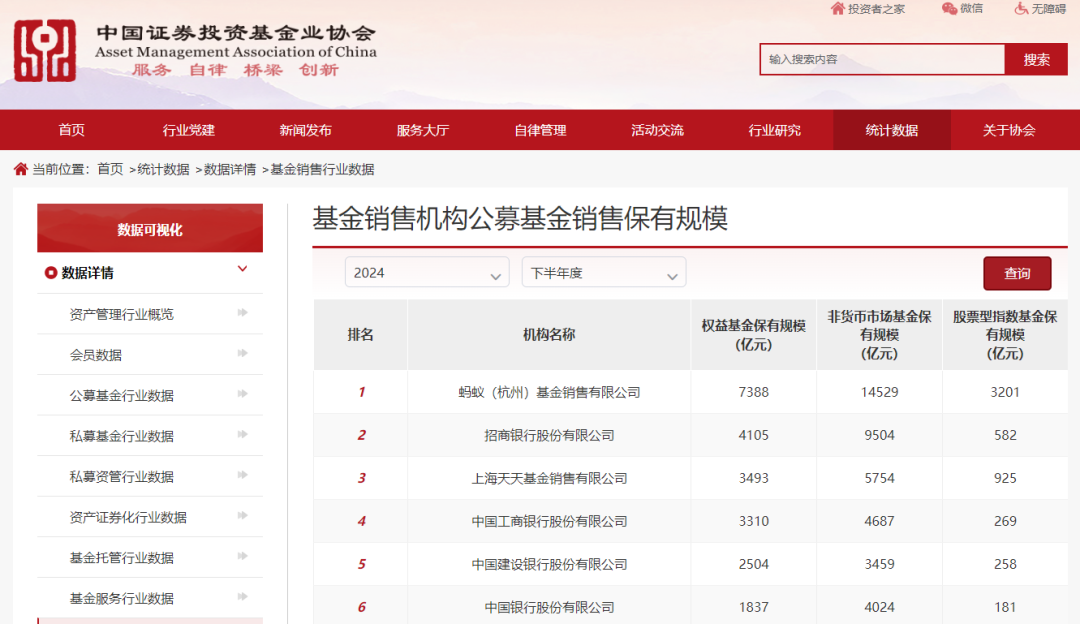Open 统计数据 breadcrumb link
This screenshot has width=1080, height=624.
163,169
